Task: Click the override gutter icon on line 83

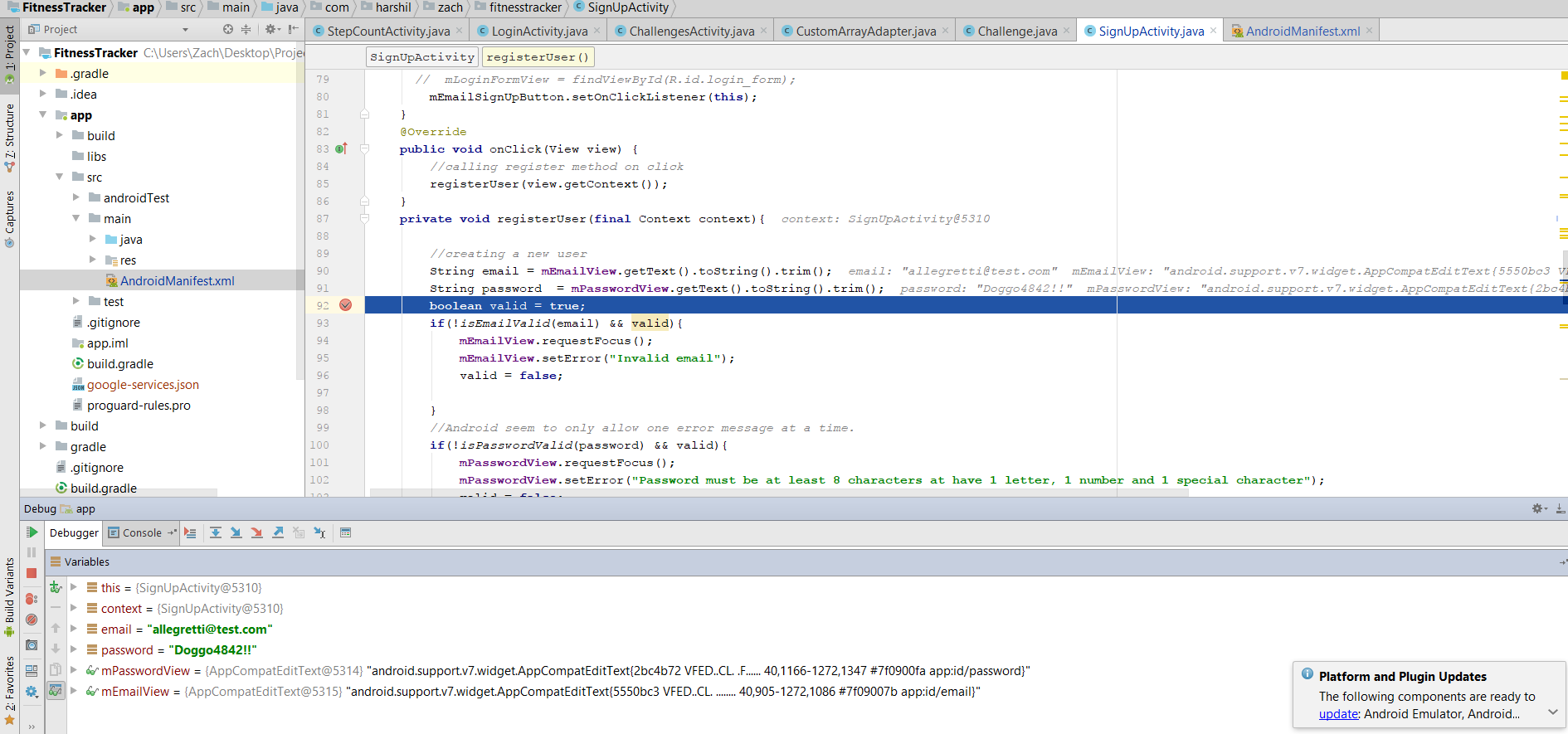Action: (341, 149)
